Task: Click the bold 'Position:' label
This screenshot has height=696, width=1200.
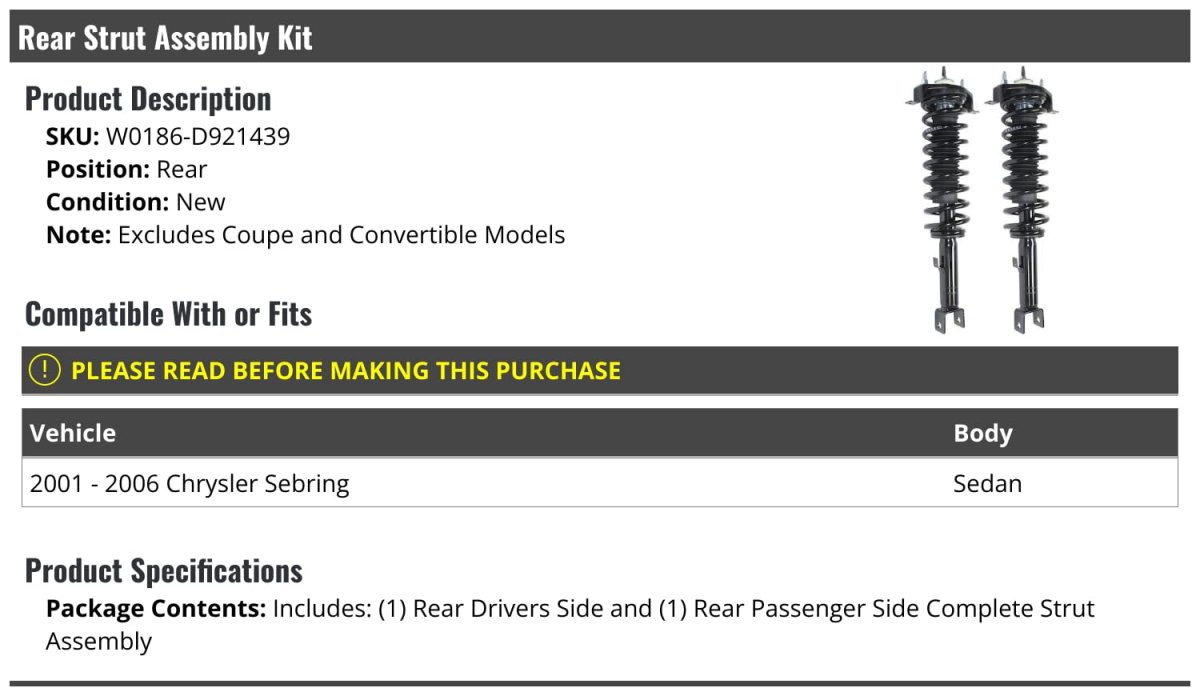Action: click(98, 170)
